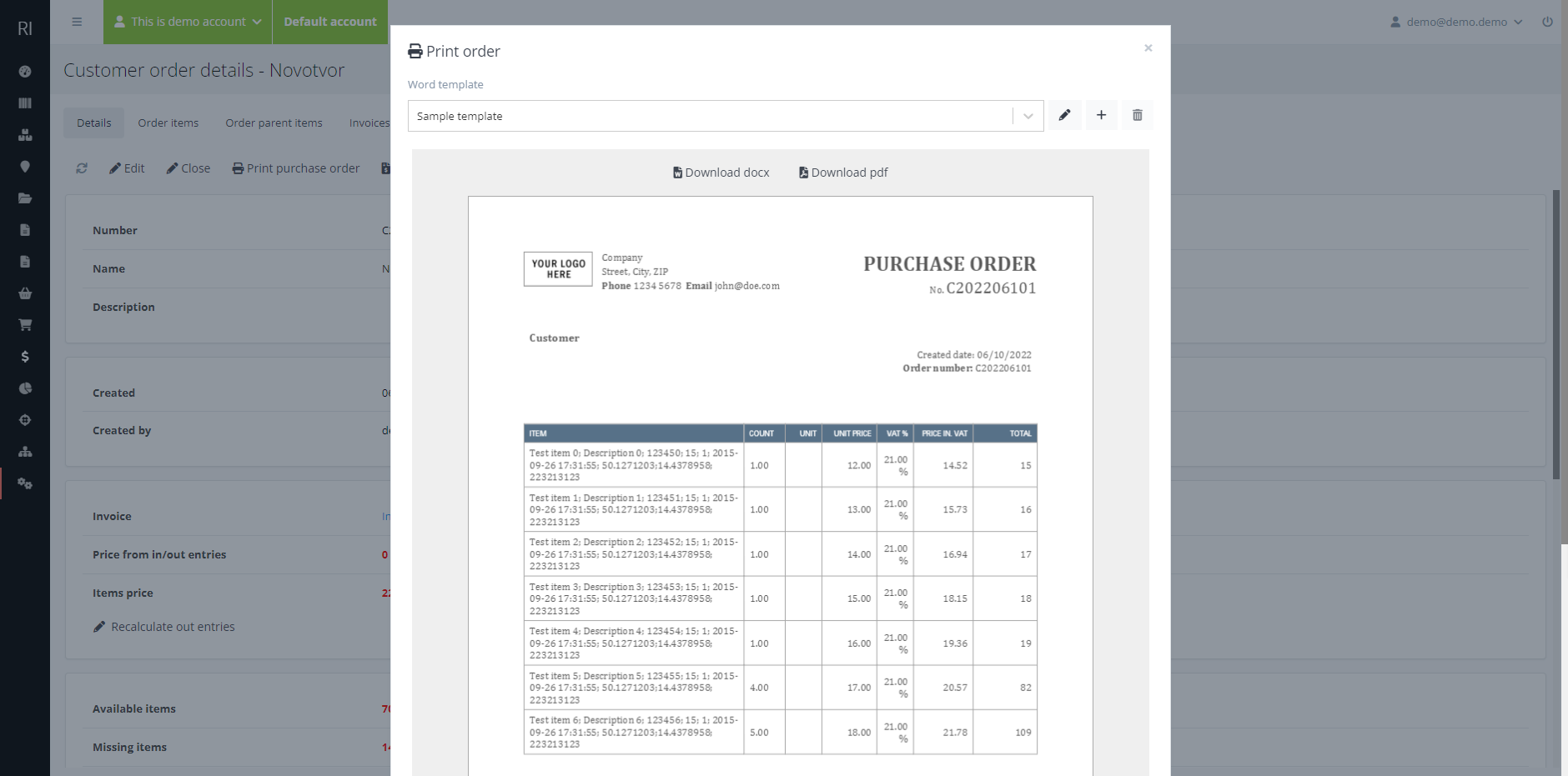The width and height of the screenshot is (1568, 776).
Task: Switch to Order parent items tab
Action: (274, 123)
